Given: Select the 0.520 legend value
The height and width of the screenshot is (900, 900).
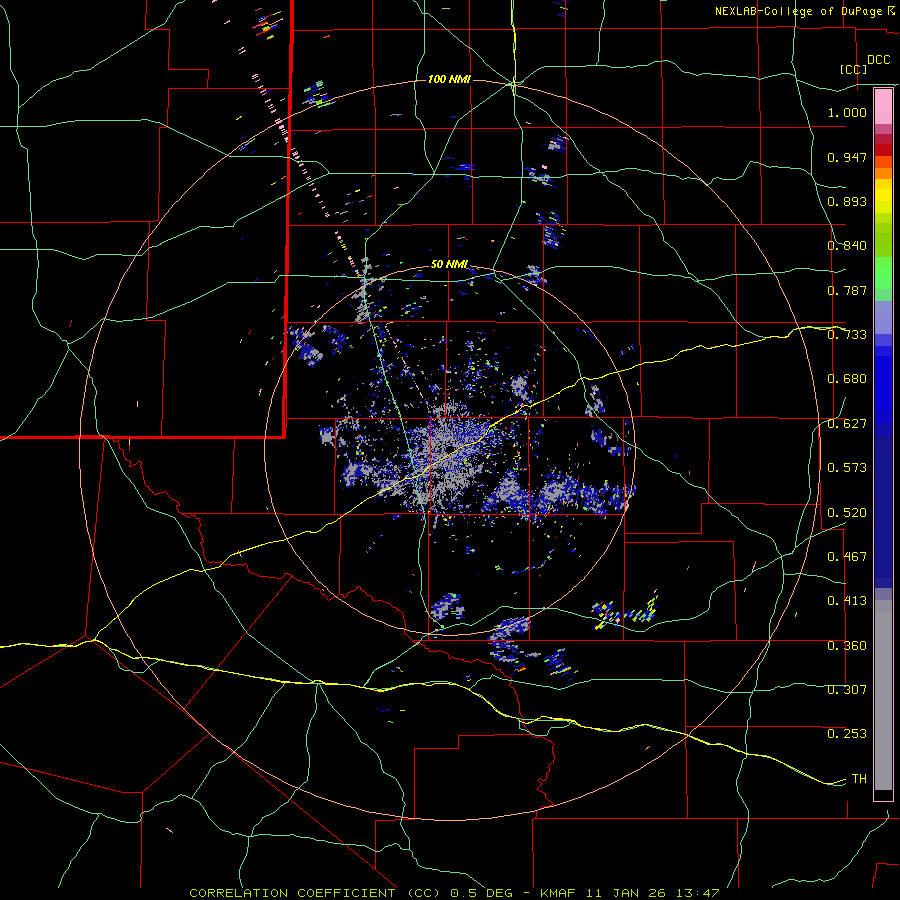Looking at the screenshot, I should pos(847,513).
